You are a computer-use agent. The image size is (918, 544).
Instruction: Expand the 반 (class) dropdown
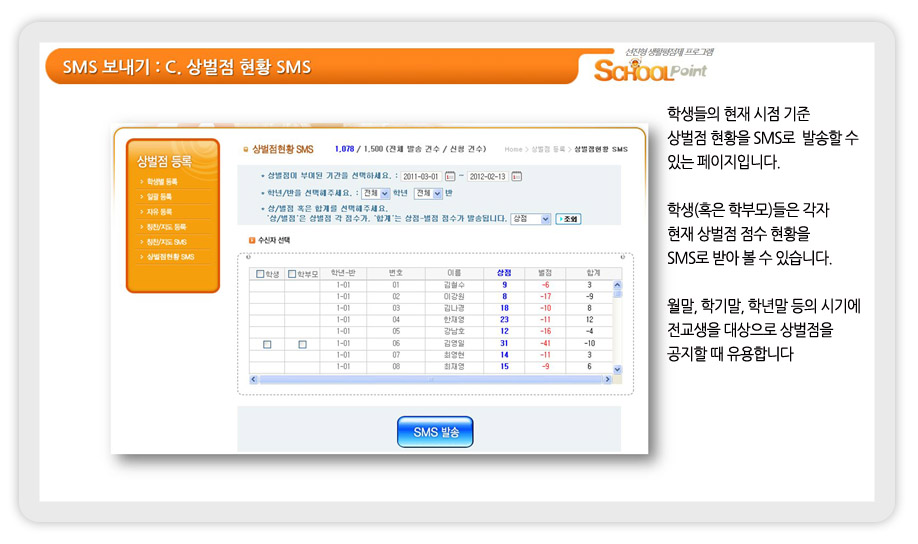[437, 193]
